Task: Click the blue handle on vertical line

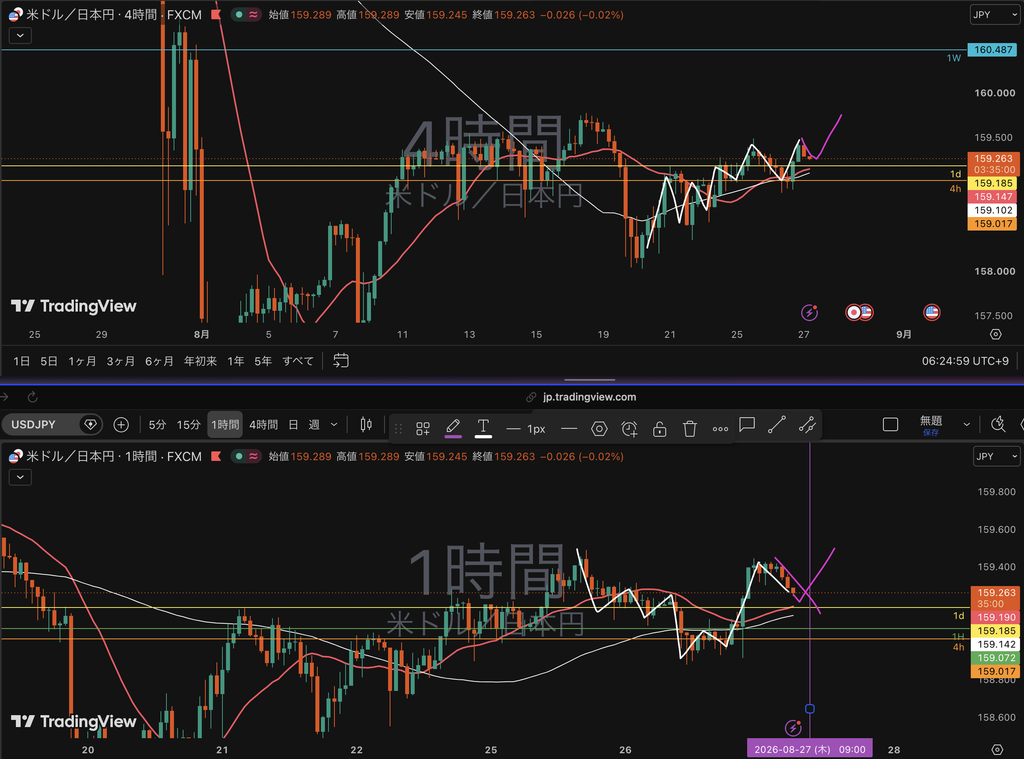Action: click(810, 709)
